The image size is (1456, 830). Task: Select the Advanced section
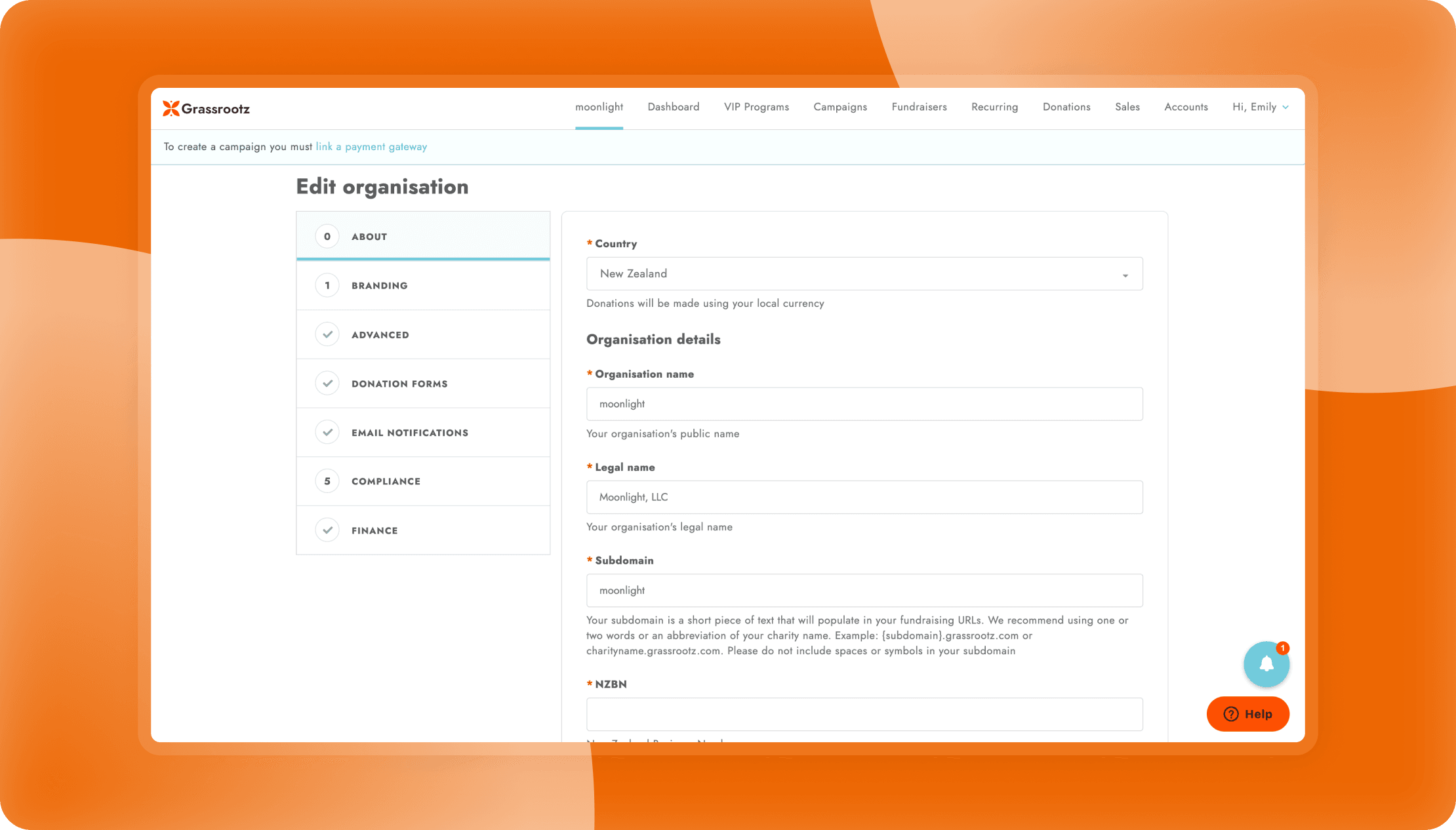coord(423,334)
